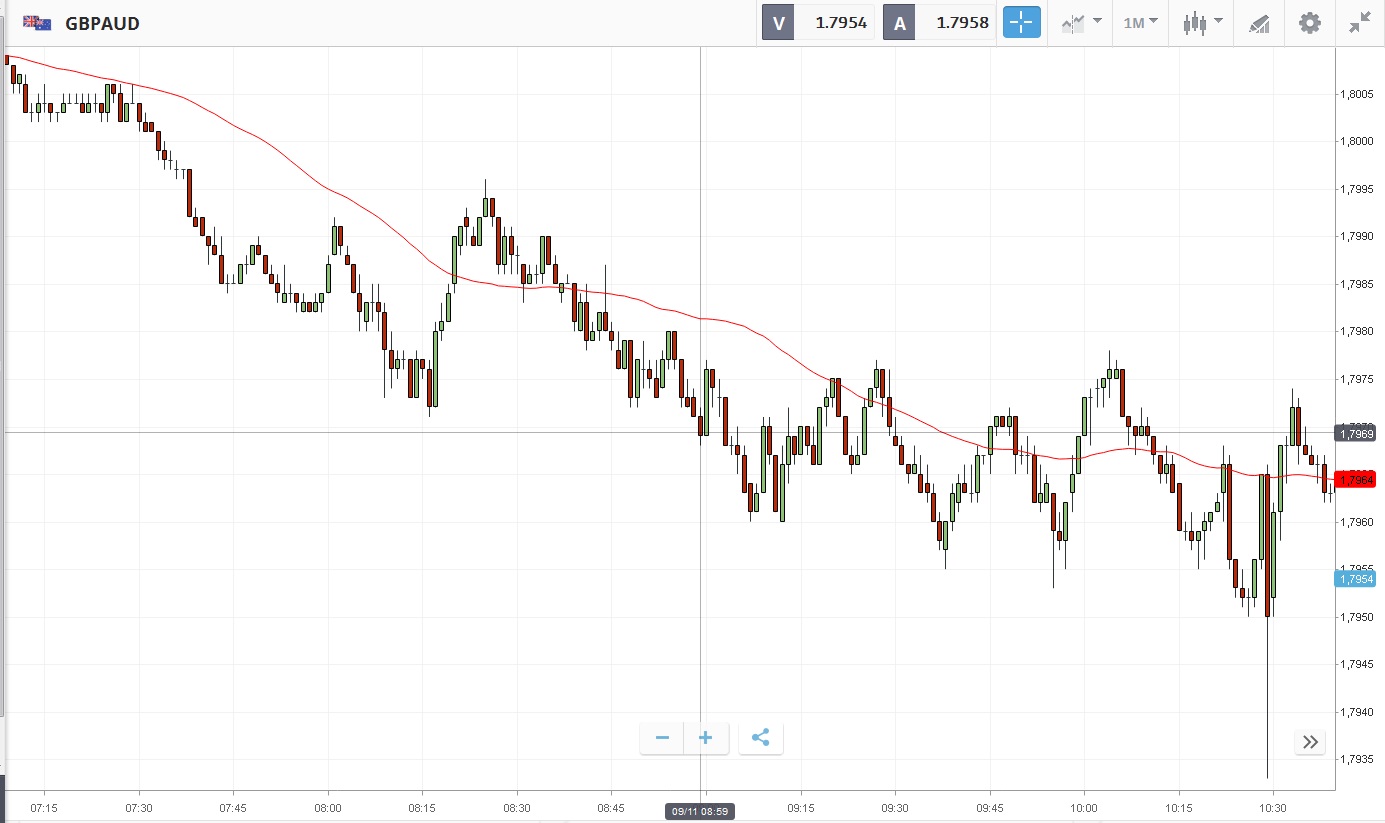The height and width of the screenshot is (823, 1385).
Task: Open the 1M timeframe dropdown
Action: (x=1140, y=22)
